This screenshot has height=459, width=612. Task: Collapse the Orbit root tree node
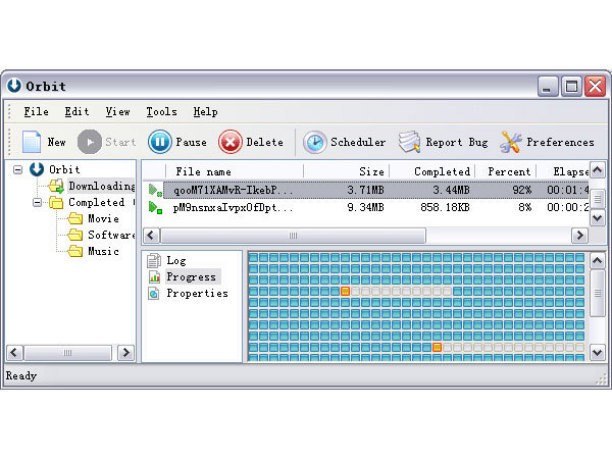pos(18,169)
